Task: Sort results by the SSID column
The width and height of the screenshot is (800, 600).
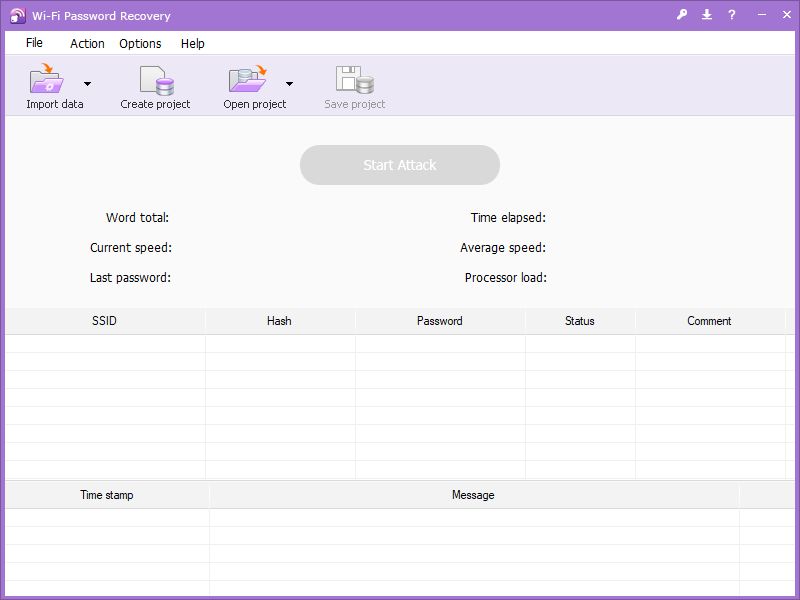Action: (103, 321)
